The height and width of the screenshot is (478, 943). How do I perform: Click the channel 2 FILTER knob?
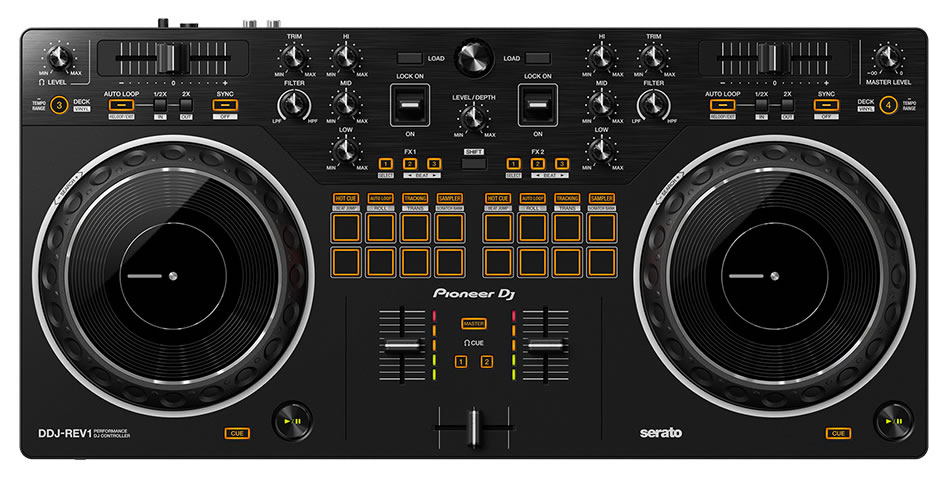(654, 105)
